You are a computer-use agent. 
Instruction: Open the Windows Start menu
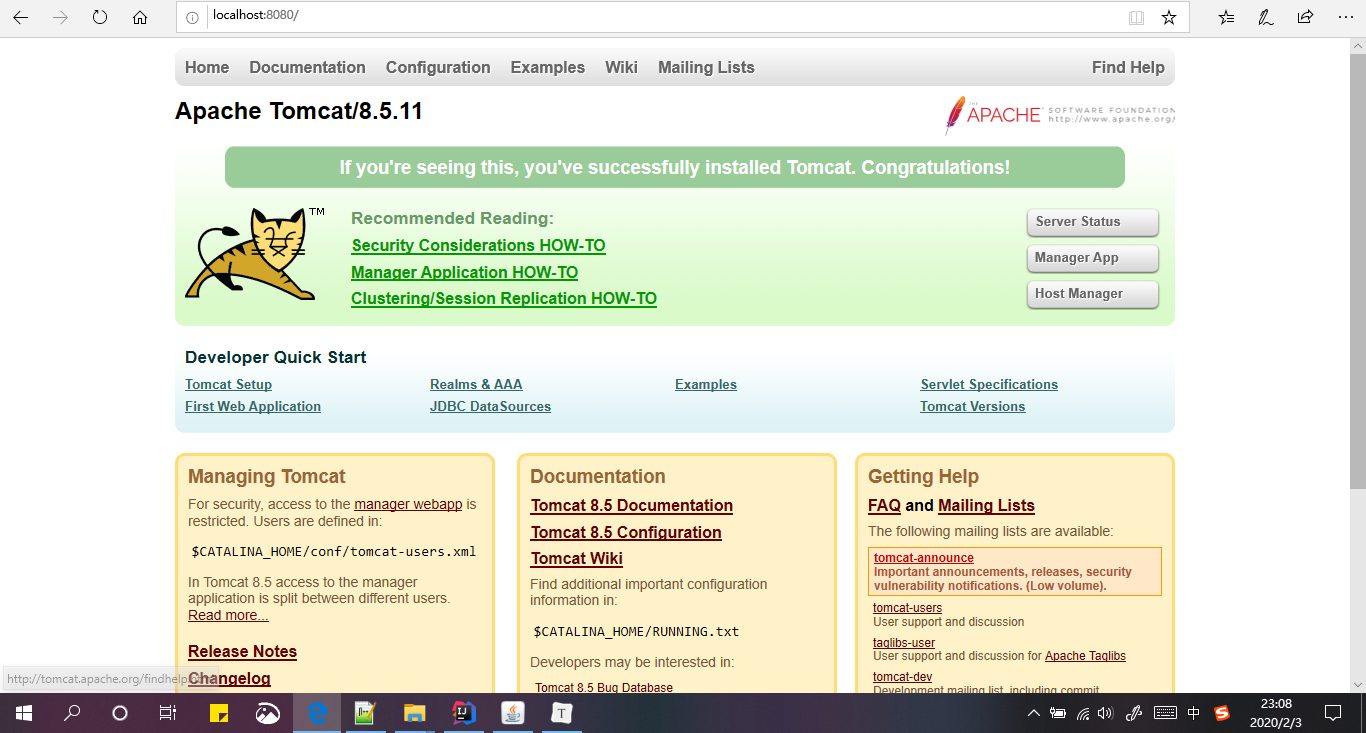[24, 713]
